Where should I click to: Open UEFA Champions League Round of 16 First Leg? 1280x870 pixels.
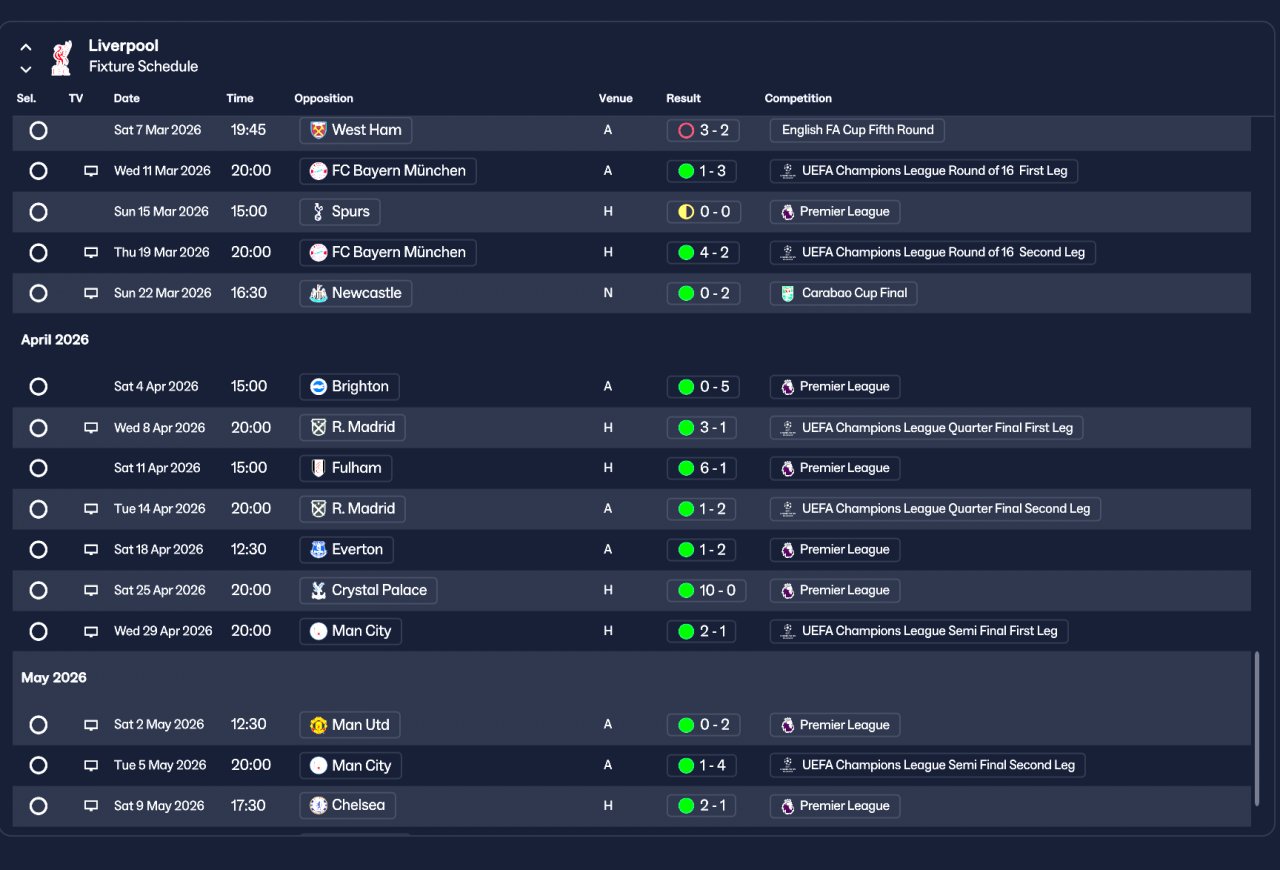923,171
